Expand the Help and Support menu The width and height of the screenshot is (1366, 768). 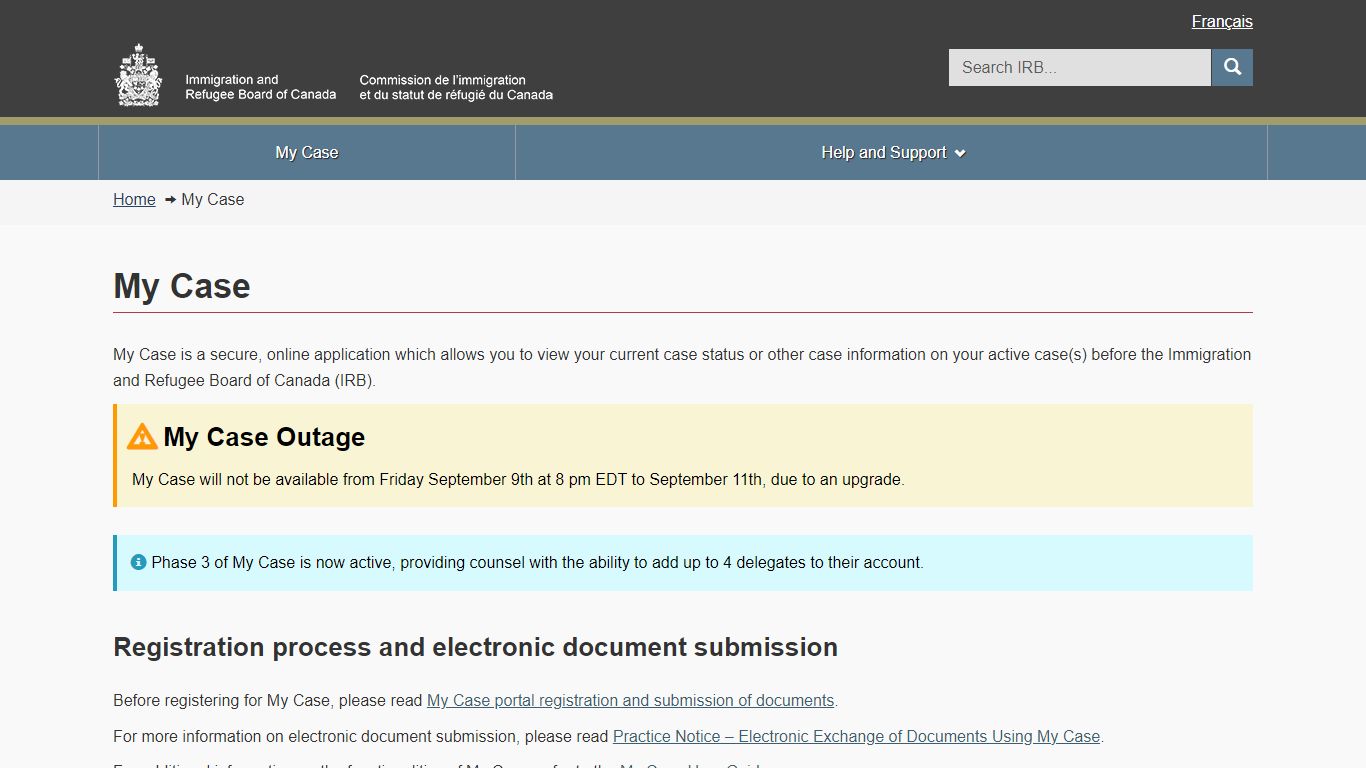pyautogui.click(x=892, y=152)
